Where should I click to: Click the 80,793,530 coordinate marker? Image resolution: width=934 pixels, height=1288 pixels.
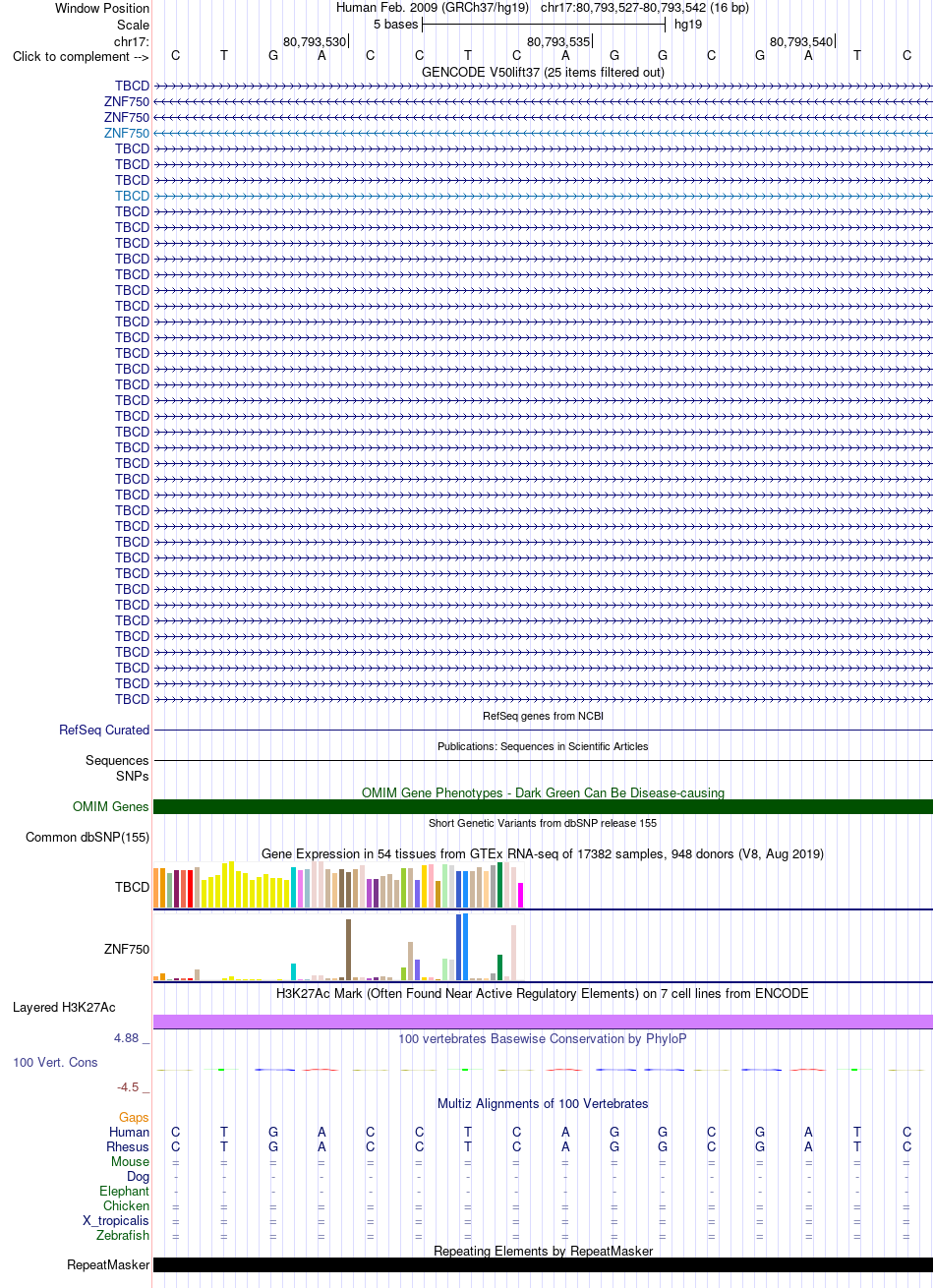click(315, 41)
